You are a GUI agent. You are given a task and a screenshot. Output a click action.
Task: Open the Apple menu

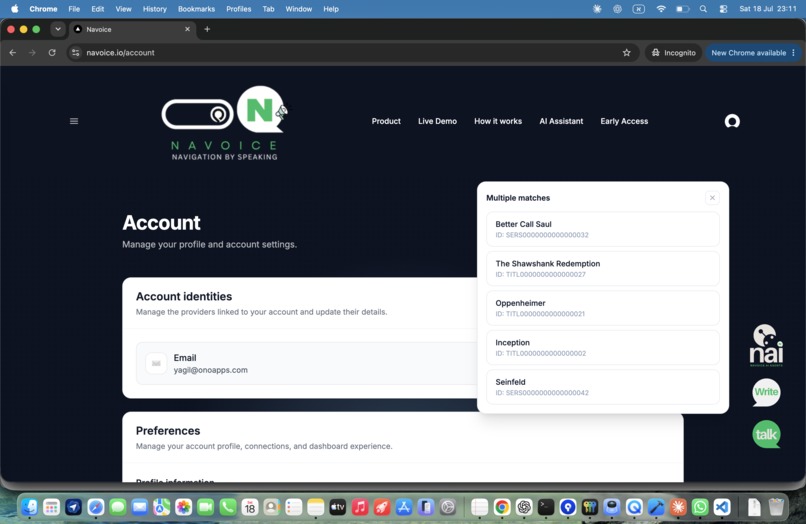[15, 9]
